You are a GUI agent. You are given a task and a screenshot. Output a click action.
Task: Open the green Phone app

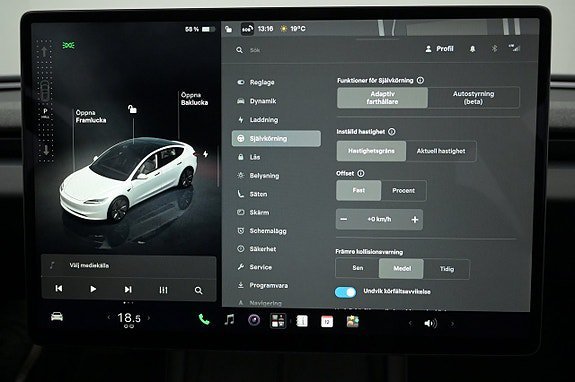click(x=204, y=319)
